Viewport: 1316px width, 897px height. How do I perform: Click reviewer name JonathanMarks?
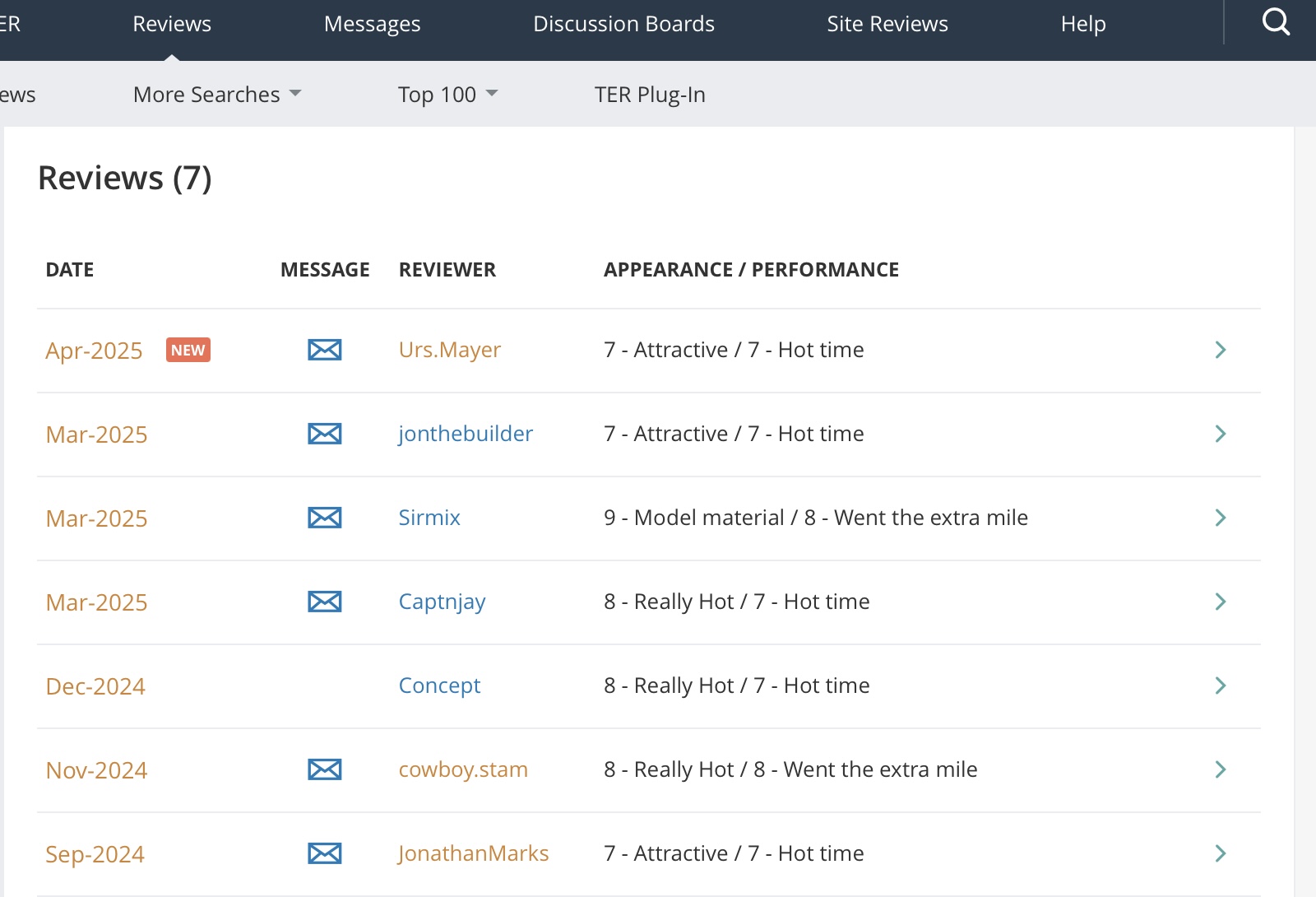(473, 853)
